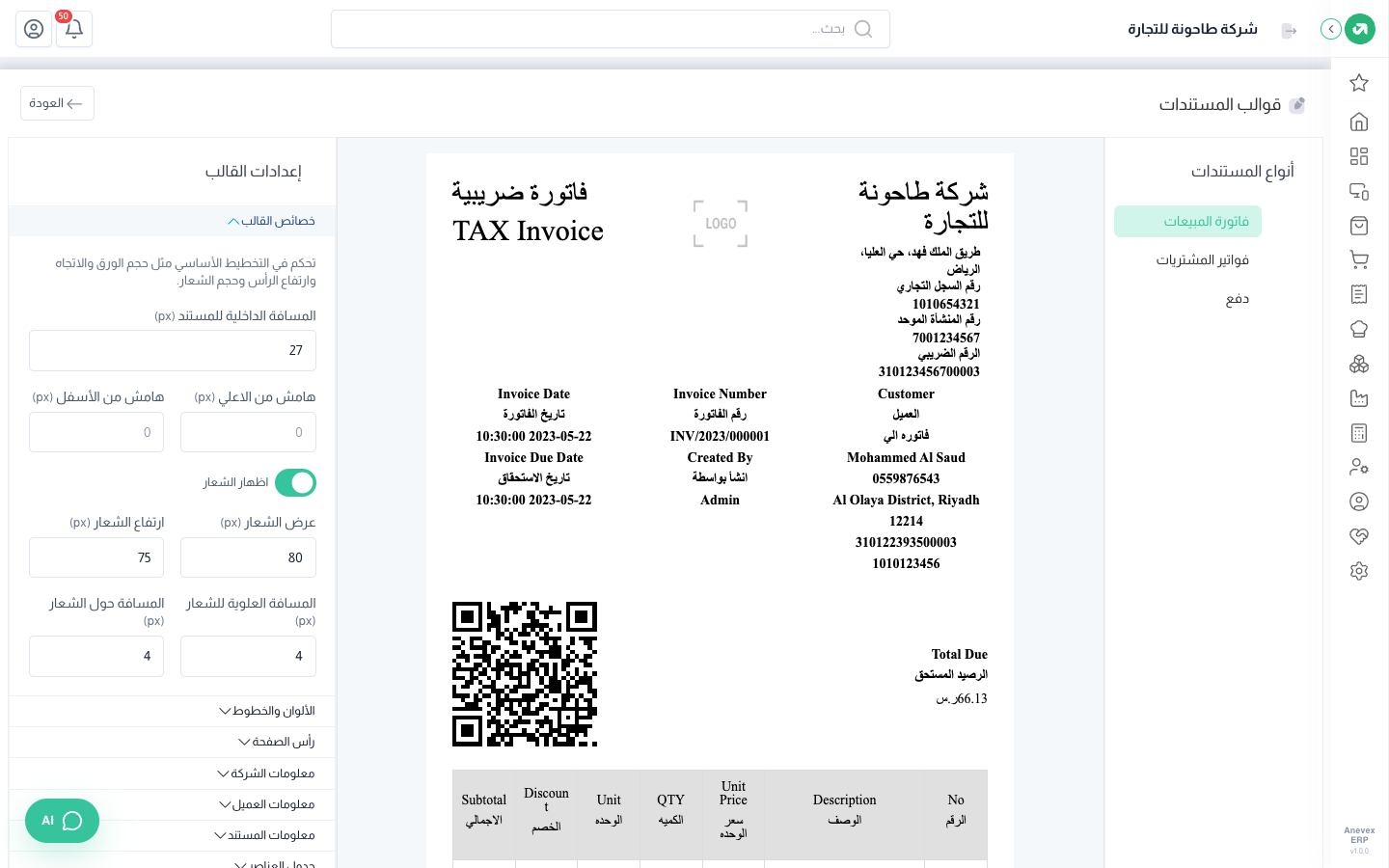This screenshot has height=868, width=1389.
Task: Edit the logo width field
Action: [248, 557]
